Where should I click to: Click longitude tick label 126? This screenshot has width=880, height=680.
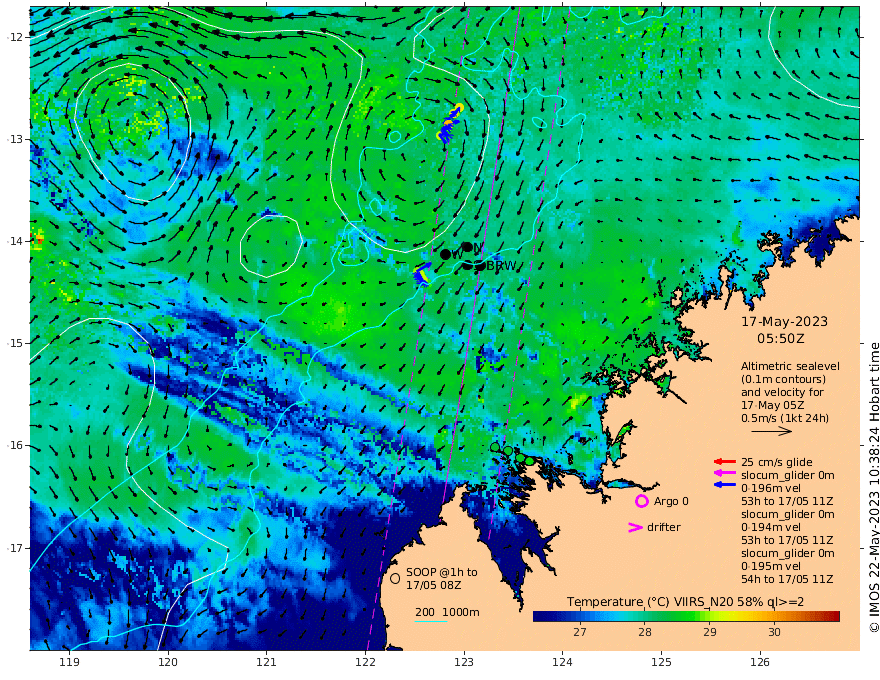pos(760,663)
